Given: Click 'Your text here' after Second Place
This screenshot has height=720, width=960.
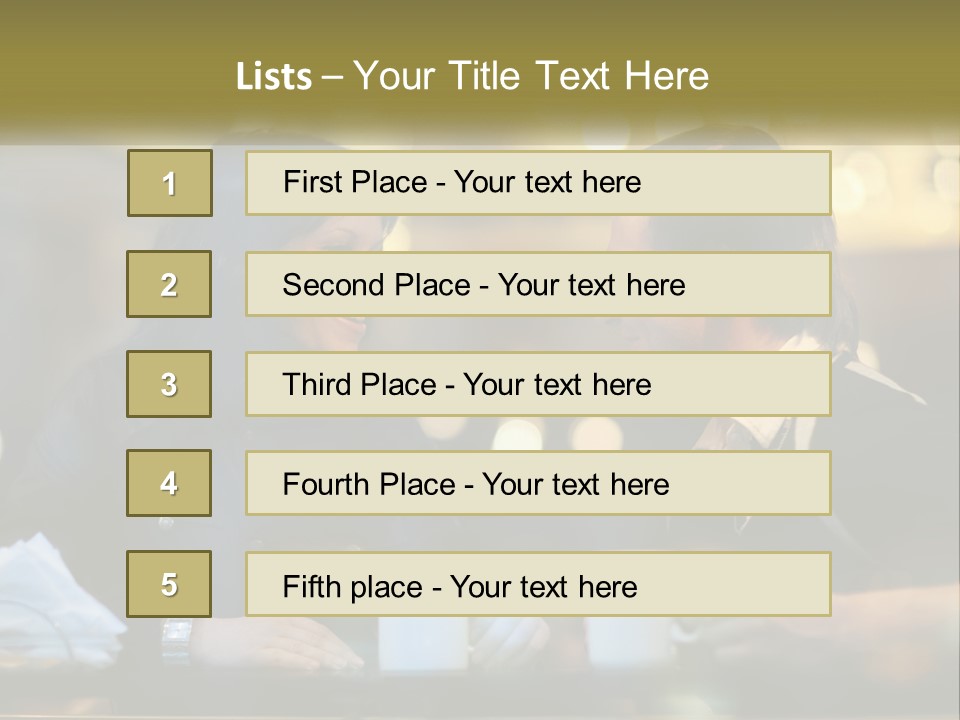Looking at the screenshot, I should click(591, 285).
